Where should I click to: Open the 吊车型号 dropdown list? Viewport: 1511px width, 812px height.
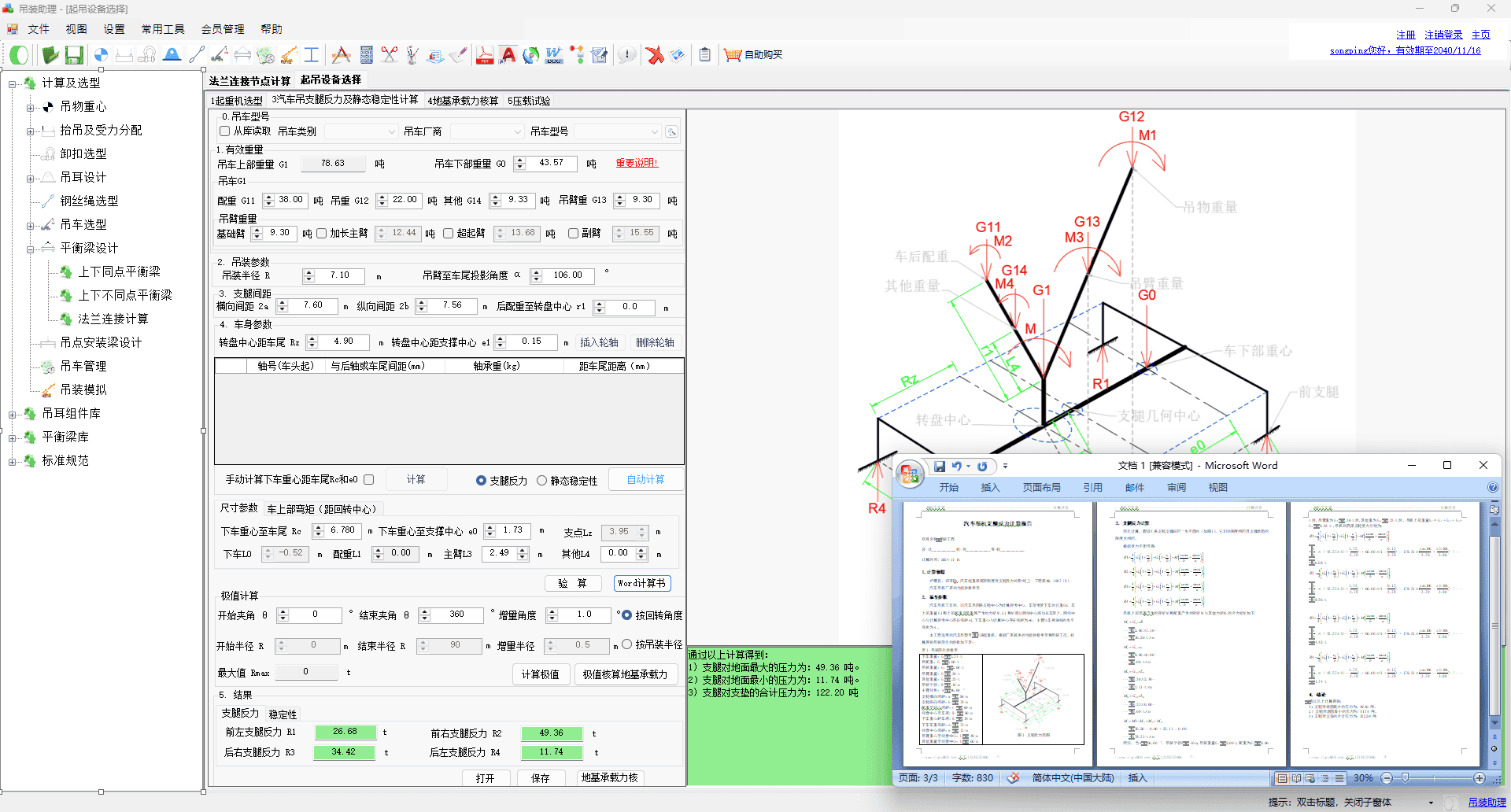[x=617, y=132]
